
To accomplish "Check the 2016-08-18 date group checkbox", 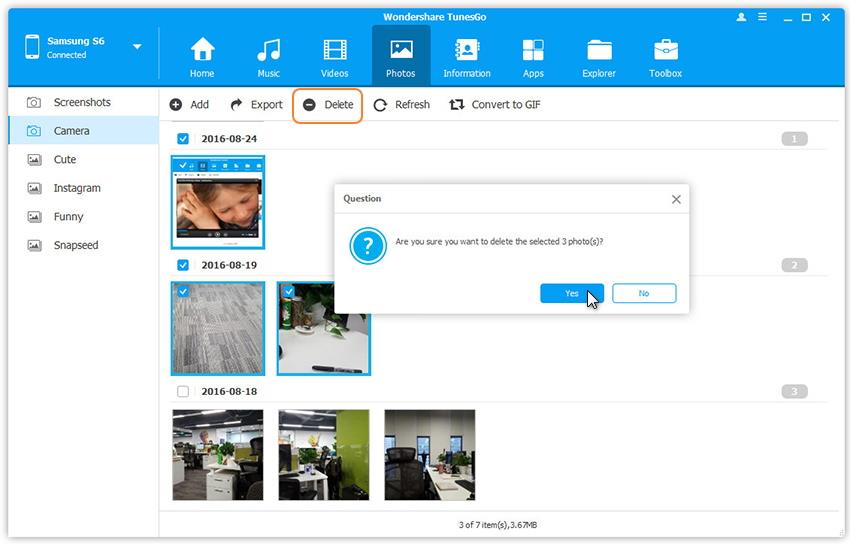I will coord(183,391).
